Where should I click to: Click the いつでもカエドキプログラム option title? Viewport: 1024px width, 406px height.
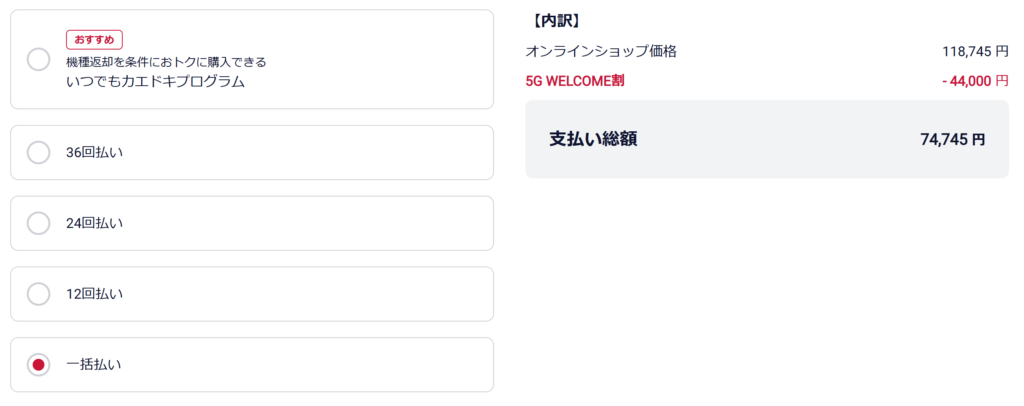[155, 82]
